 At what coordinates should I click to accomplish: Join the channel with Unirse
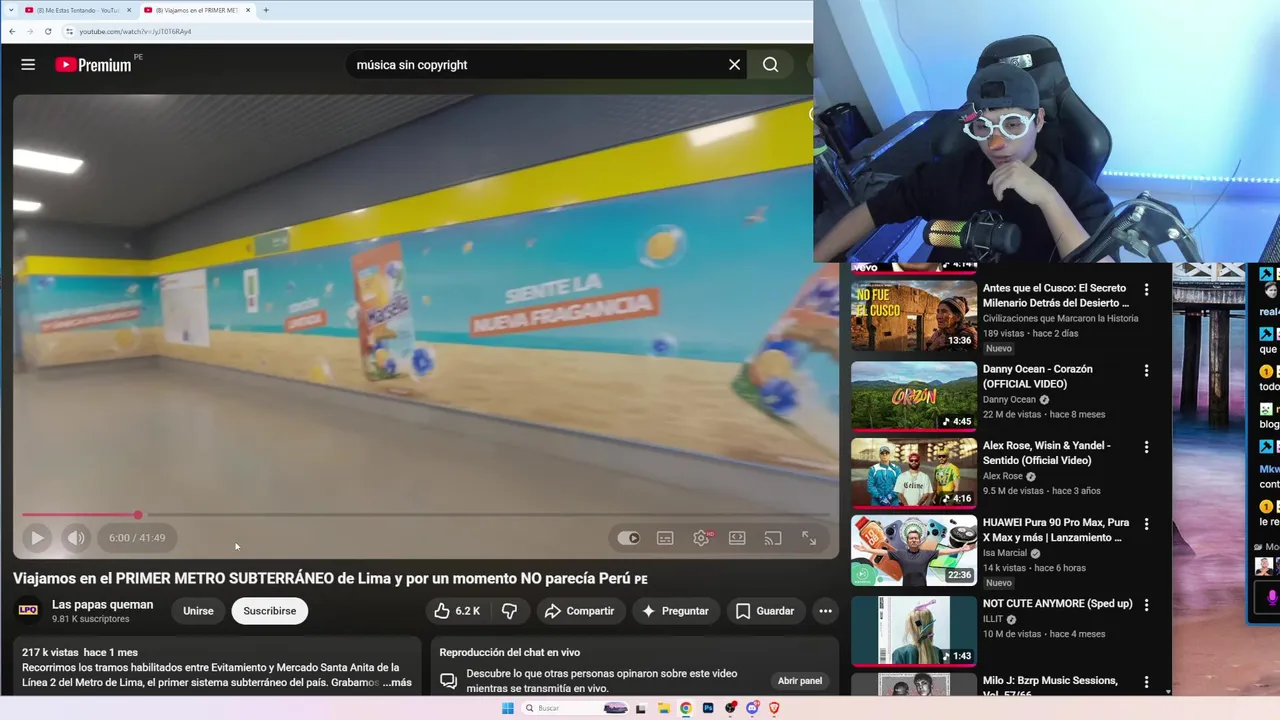198,611
